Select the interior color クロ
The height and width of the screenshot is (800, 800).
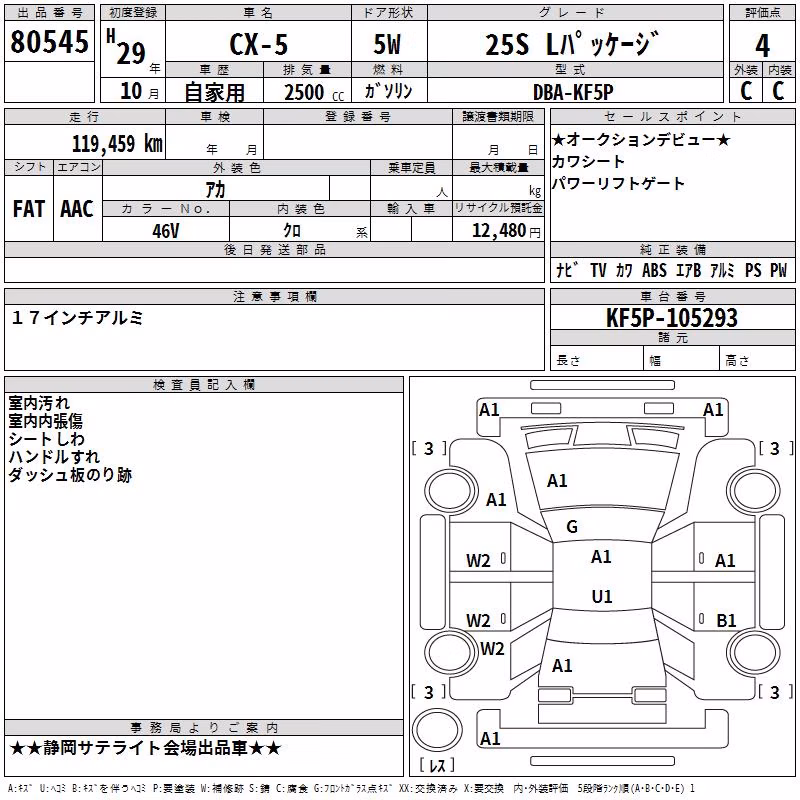[x=292, y=231]
